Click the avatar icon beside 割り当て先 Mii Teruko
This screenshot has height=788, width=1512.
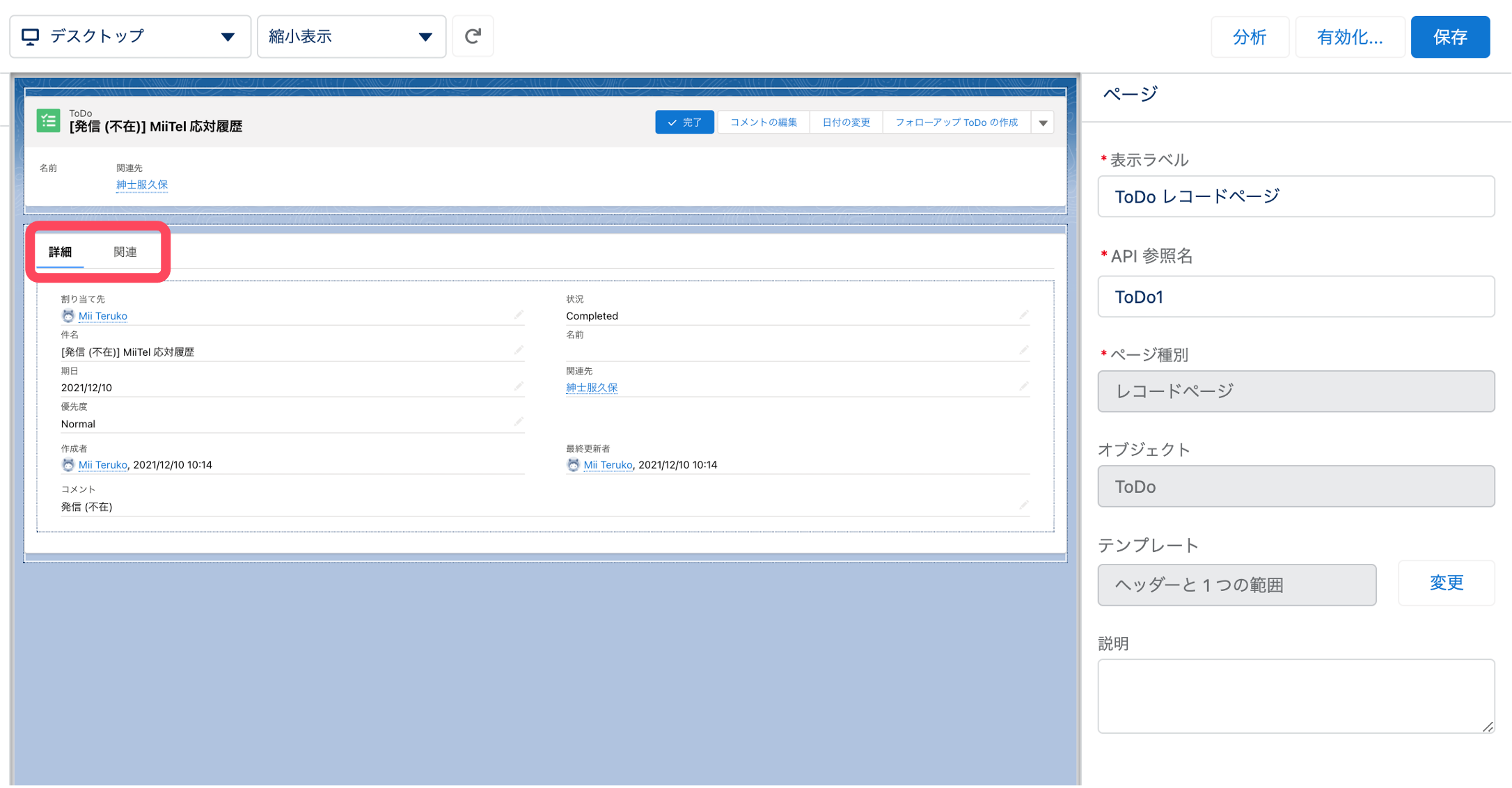tap(68, 316)
